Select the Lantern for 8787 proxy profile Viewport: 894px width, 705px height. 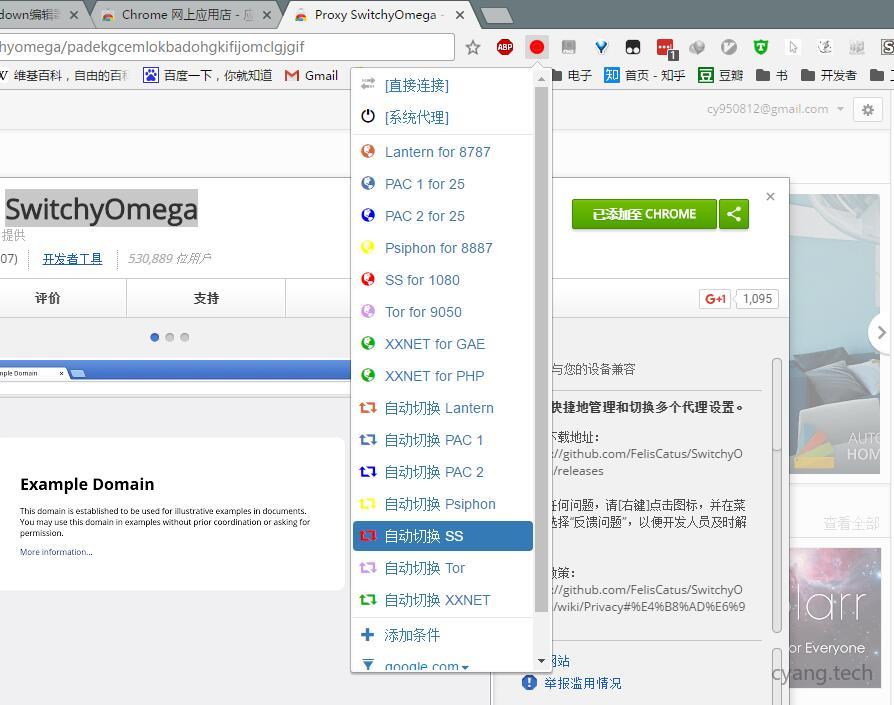(437, 152)
